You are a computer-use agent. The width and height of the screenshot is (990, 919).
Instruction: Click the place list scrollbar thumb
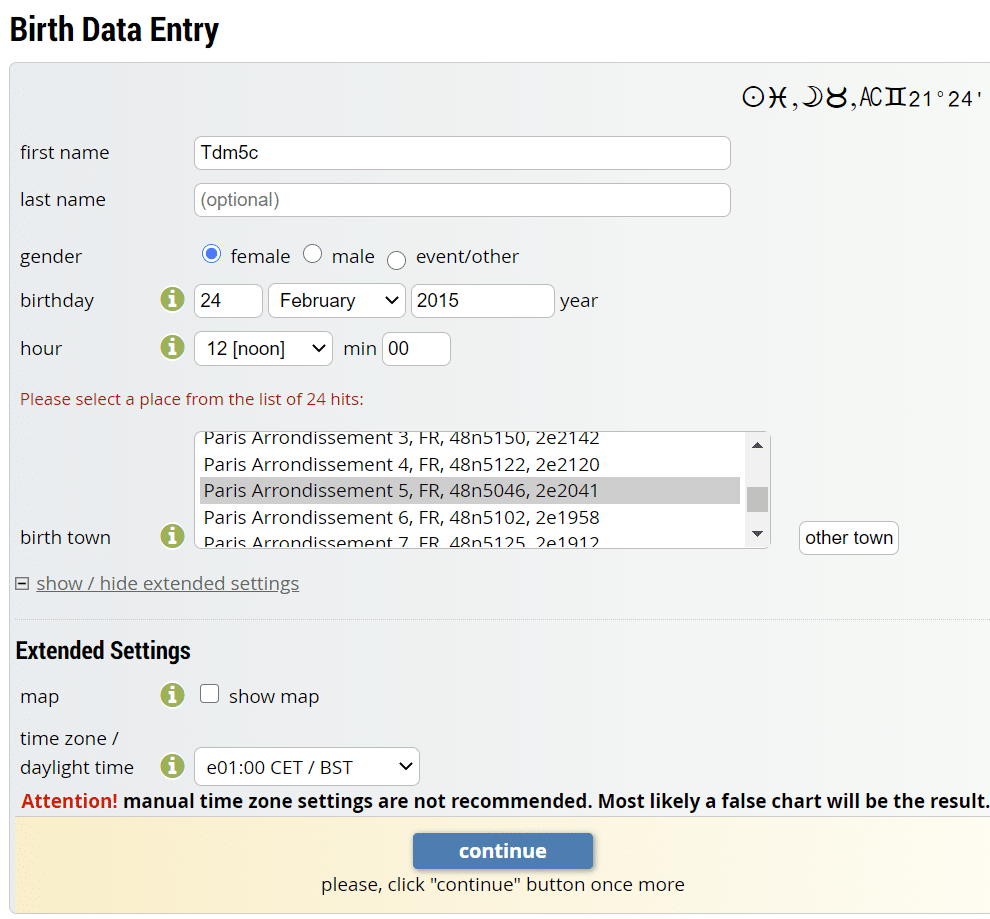point(758,499)
